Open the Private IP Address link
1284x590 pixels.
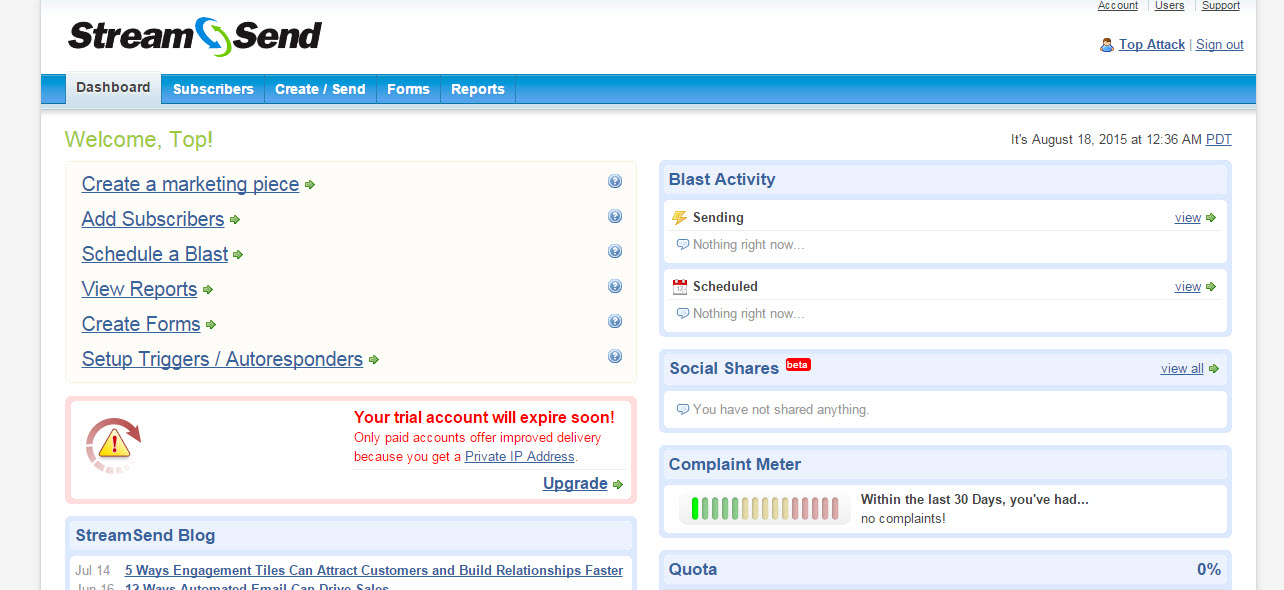tap(520, 456)
